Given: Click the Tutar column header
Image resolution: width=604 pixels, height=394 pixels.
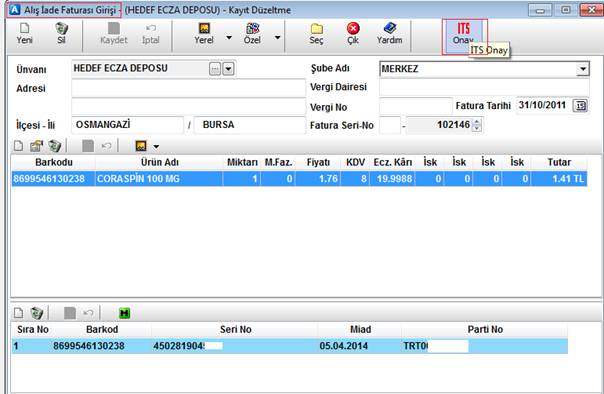Looking at the screenshot, I should tap(559, 162).
